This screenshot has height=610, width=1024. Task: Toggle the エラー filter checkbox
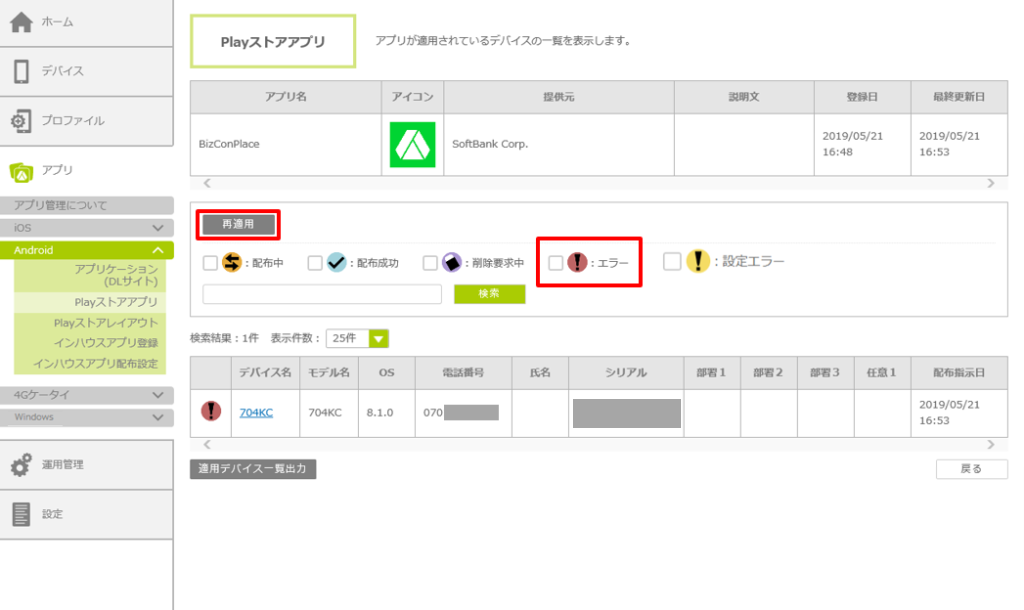coord(555,263)
